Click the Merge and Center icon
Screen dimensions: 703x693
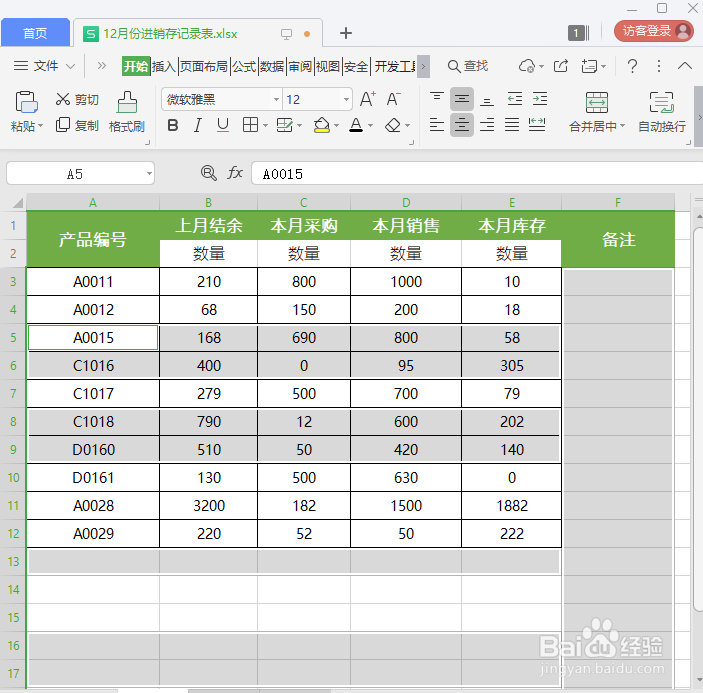click(597, 103)
